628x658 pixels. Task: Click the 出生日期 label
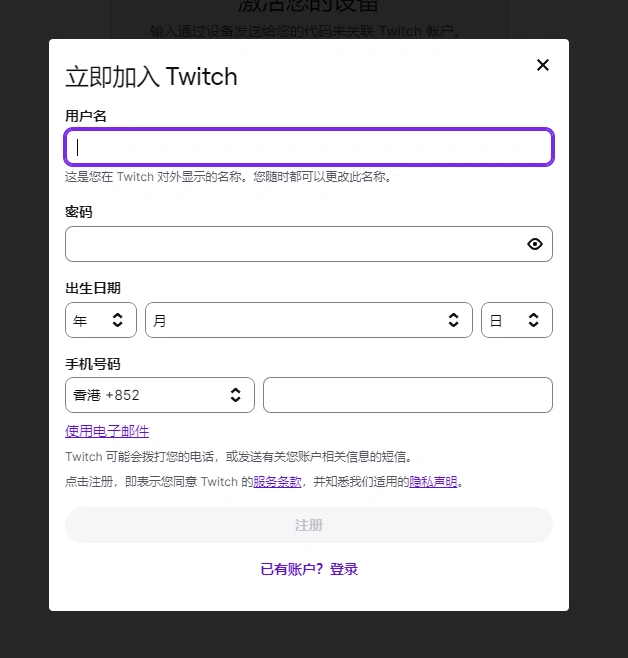point(93,288)
